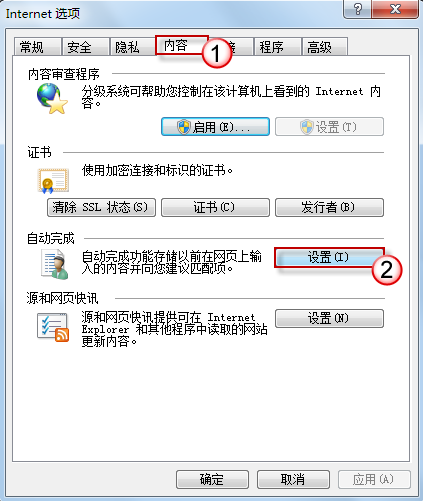Click the red circled number 1 marker
423x501 pixels.
click(x=216, y=53)
